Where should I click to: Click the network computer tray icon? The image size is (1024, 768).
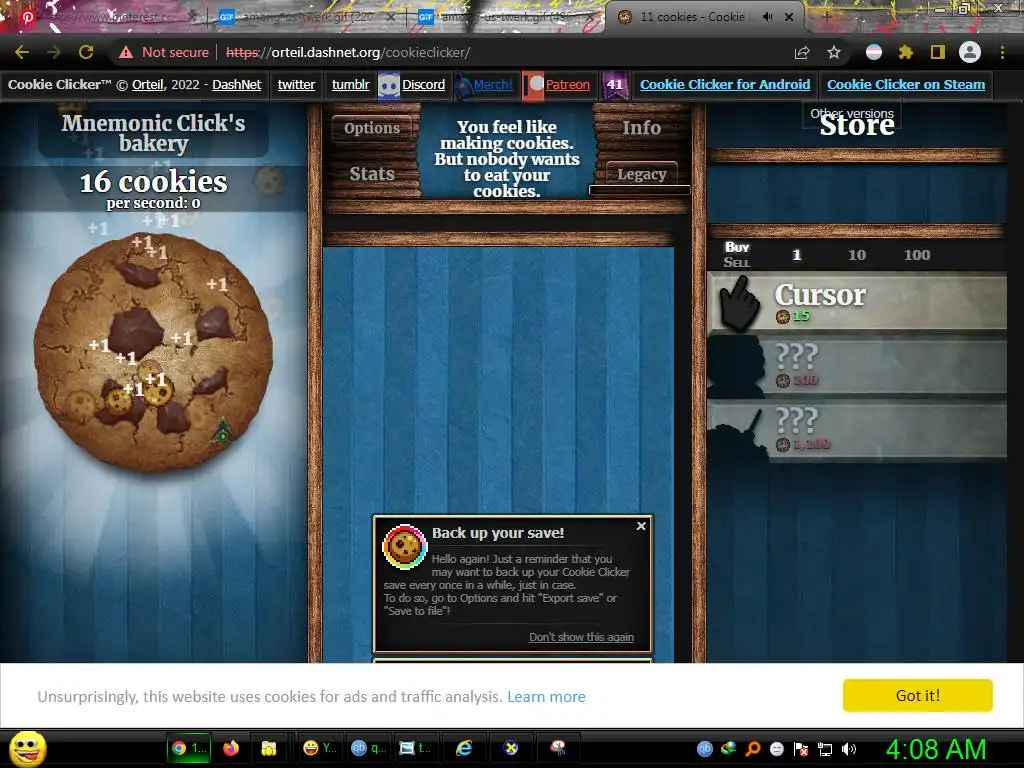tap(825, 749)
